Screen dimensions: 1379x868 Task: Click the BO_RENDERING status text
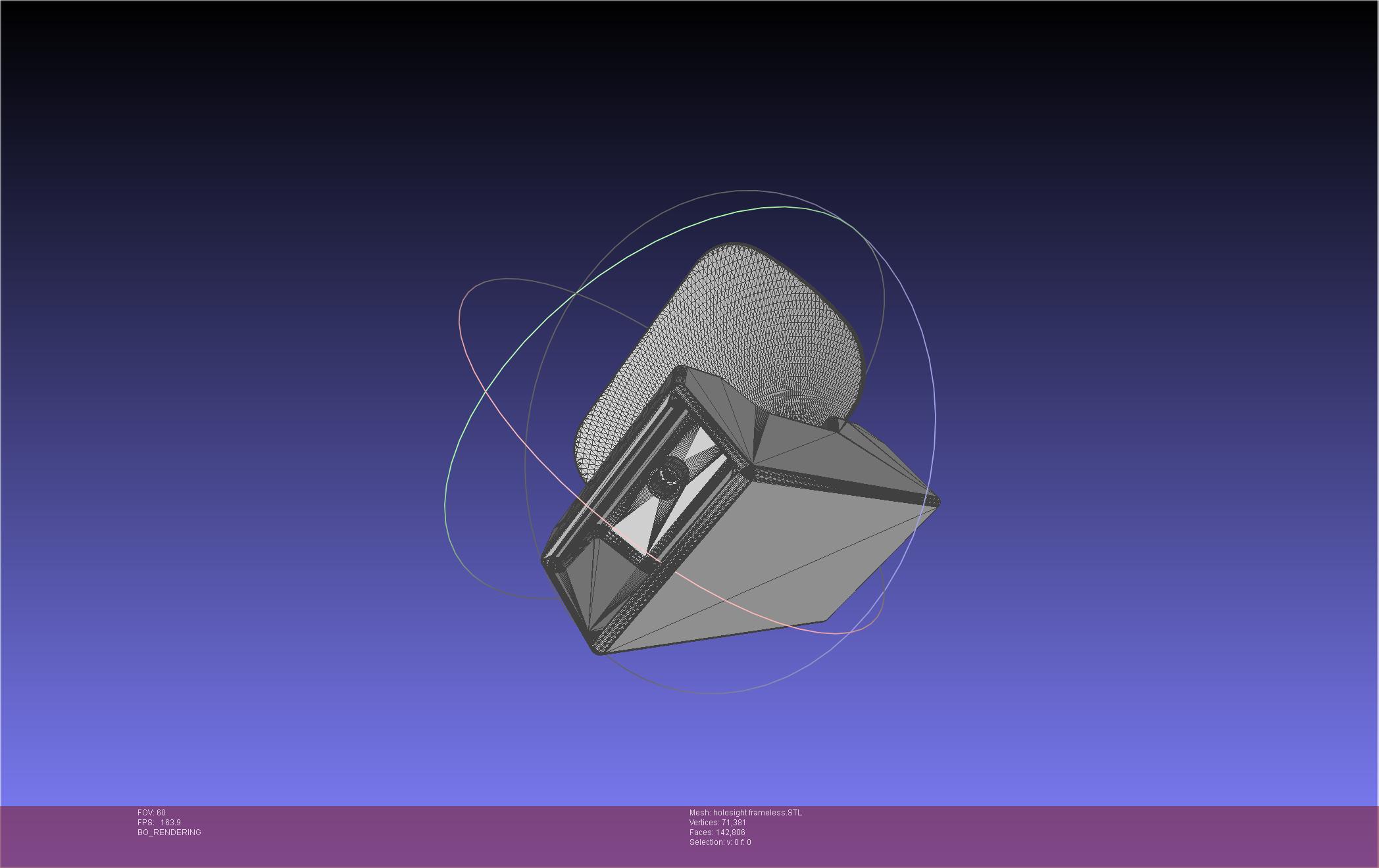pyautogui.click(x=169, y=832)
